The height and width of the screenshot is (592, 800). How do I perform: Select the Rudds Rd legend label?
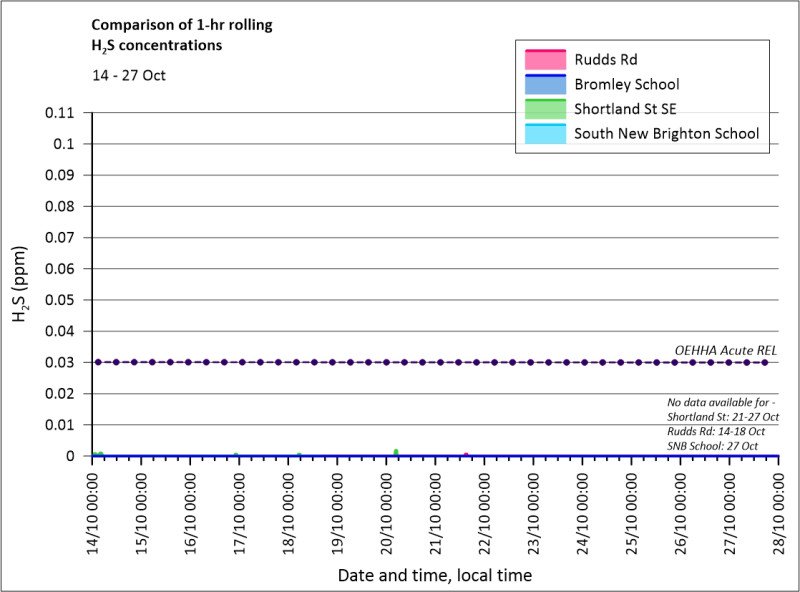point(605,60)
